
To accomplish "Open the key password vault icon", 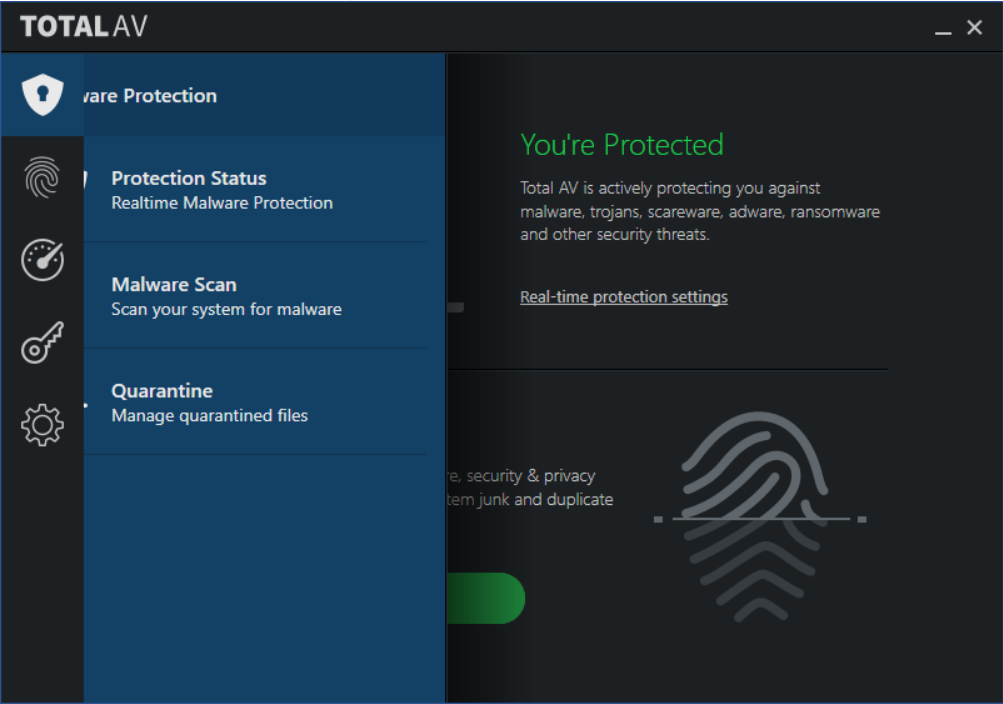I will click(42, 343).
